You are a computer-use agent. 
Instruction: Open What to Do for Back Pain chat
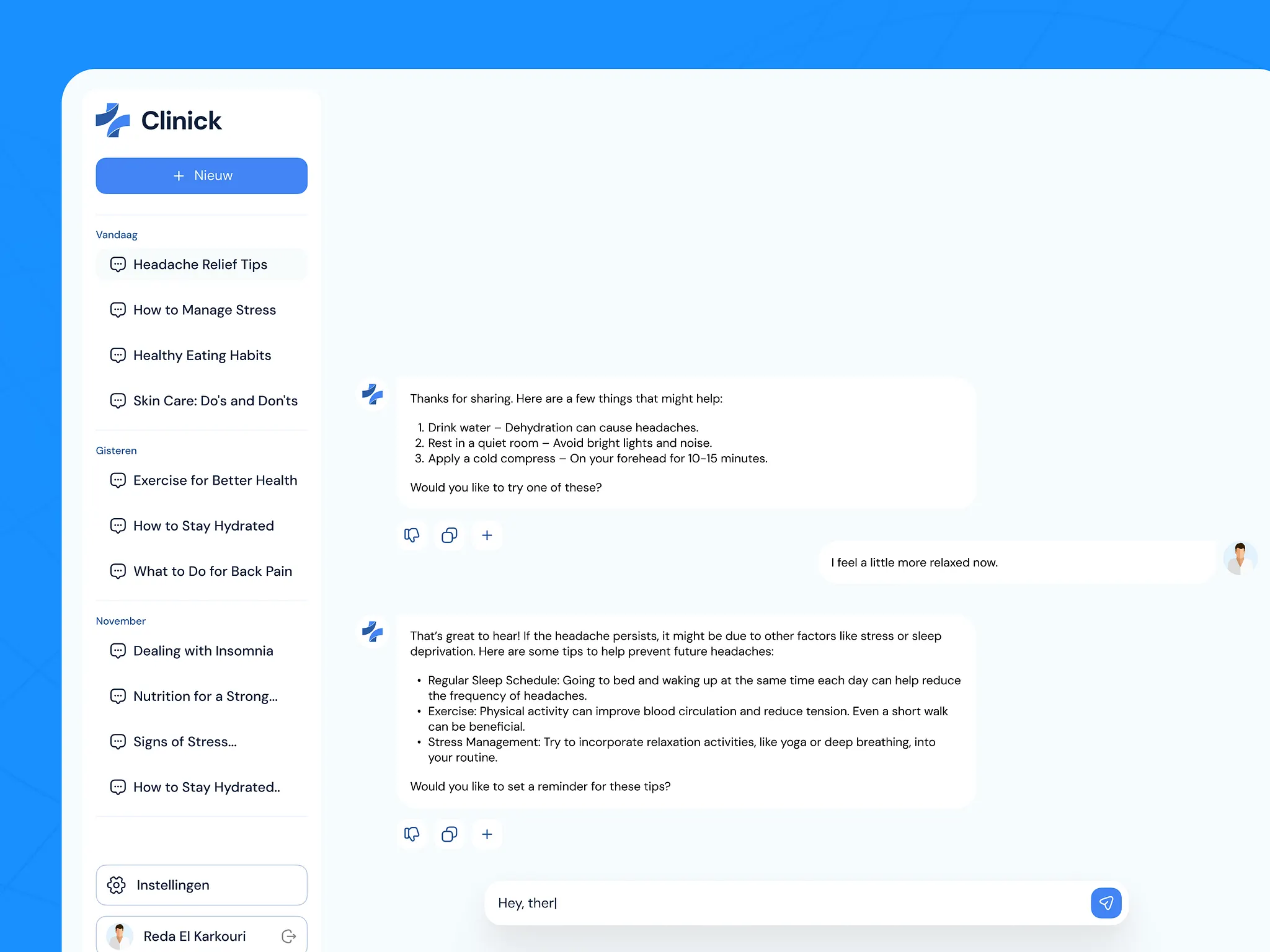click(202, 571)
